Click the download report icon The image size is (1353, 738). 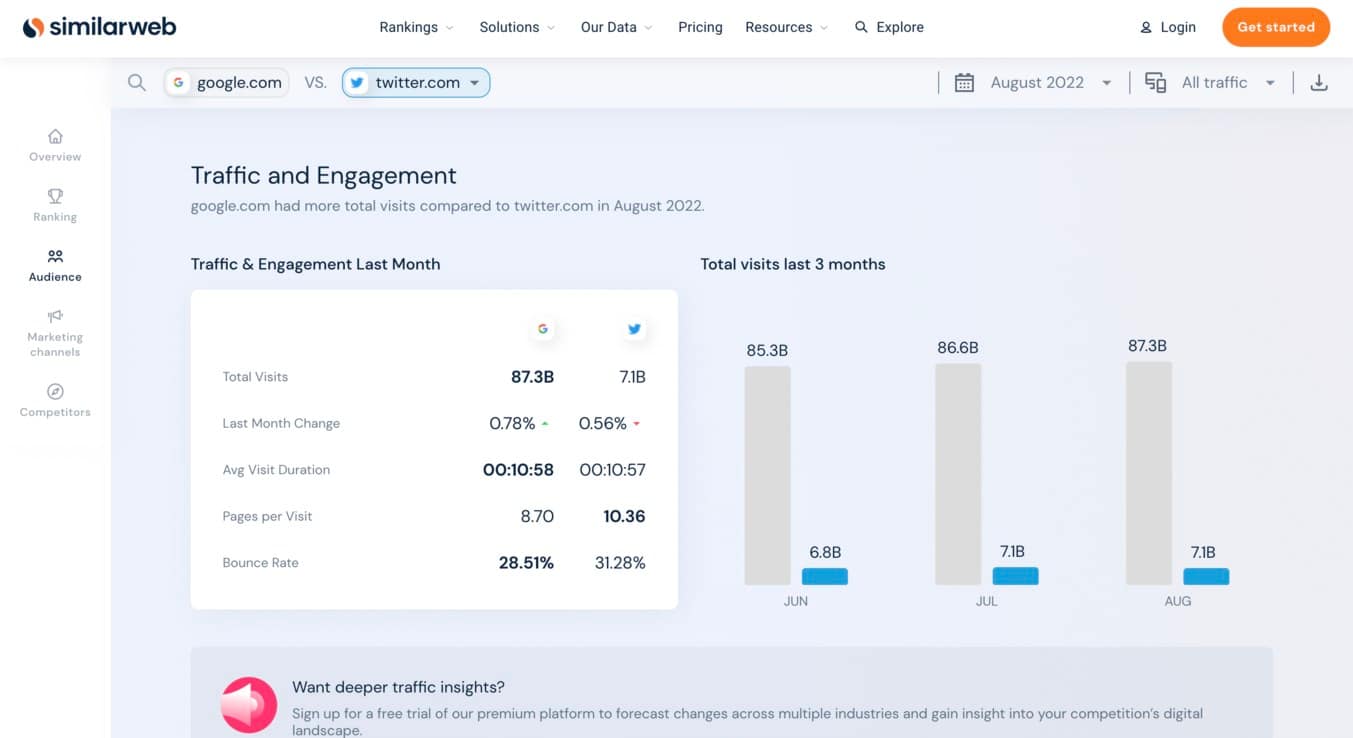pyautogui.click(x=1319, y=82)
